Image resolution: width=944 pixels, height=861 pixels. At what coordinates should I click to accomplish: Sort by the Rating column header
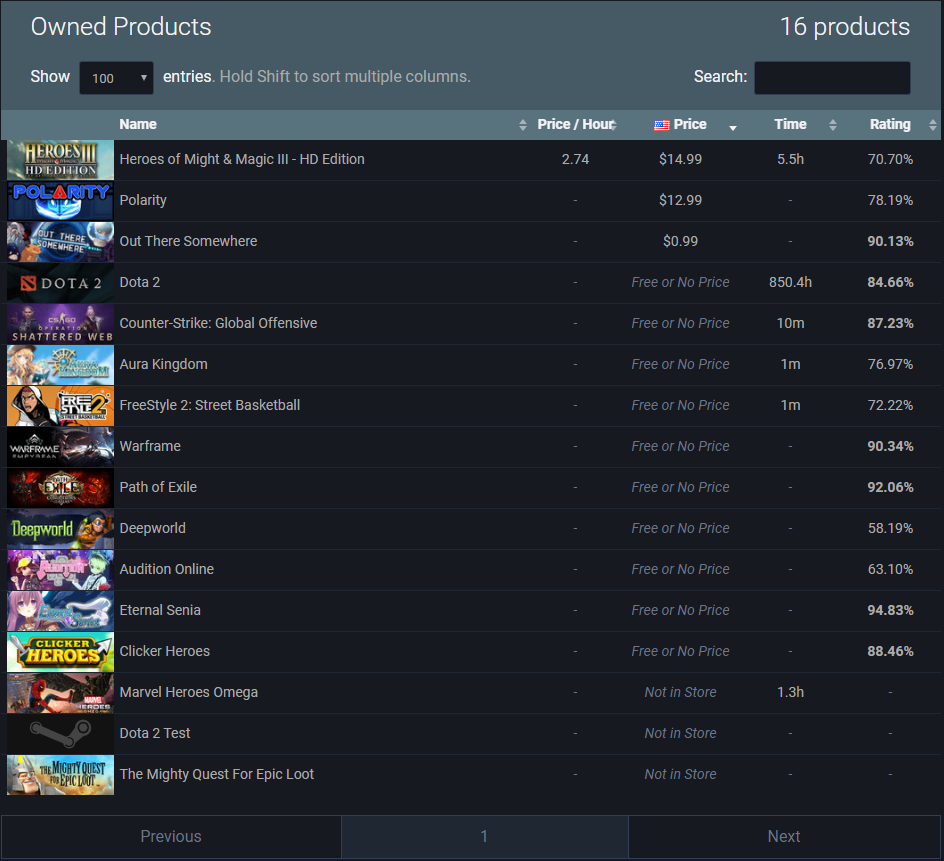[x=889, y=125]
